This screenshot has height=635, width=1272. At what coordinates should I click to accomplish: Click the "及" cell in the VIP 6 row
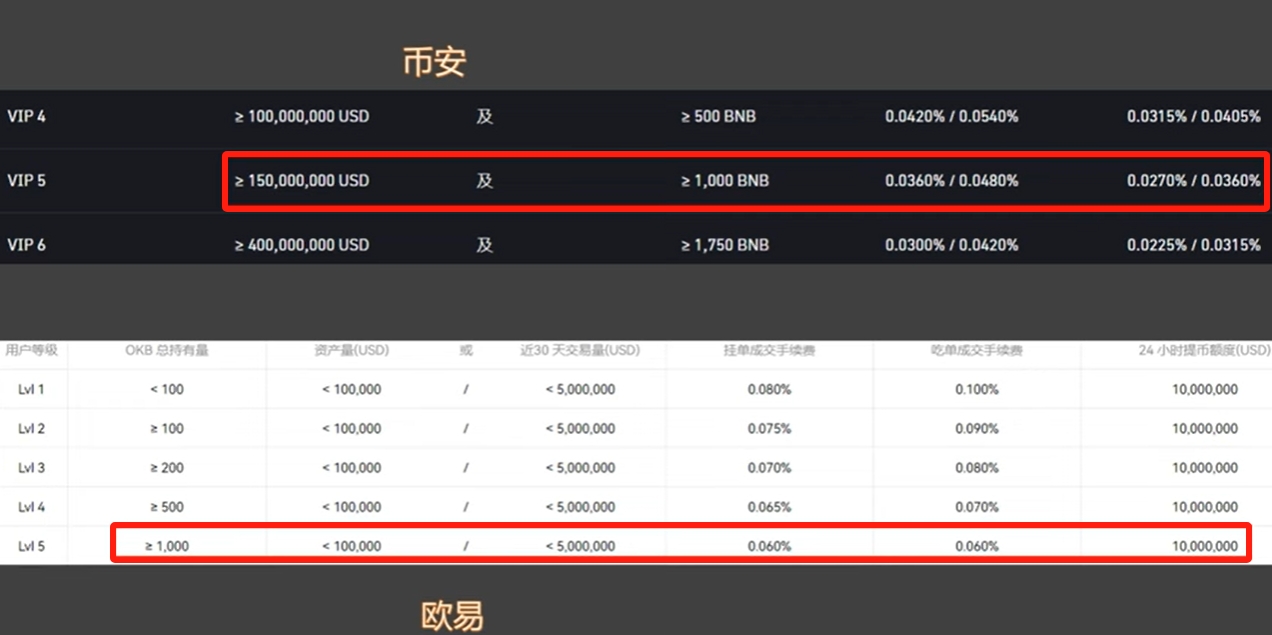485,245
